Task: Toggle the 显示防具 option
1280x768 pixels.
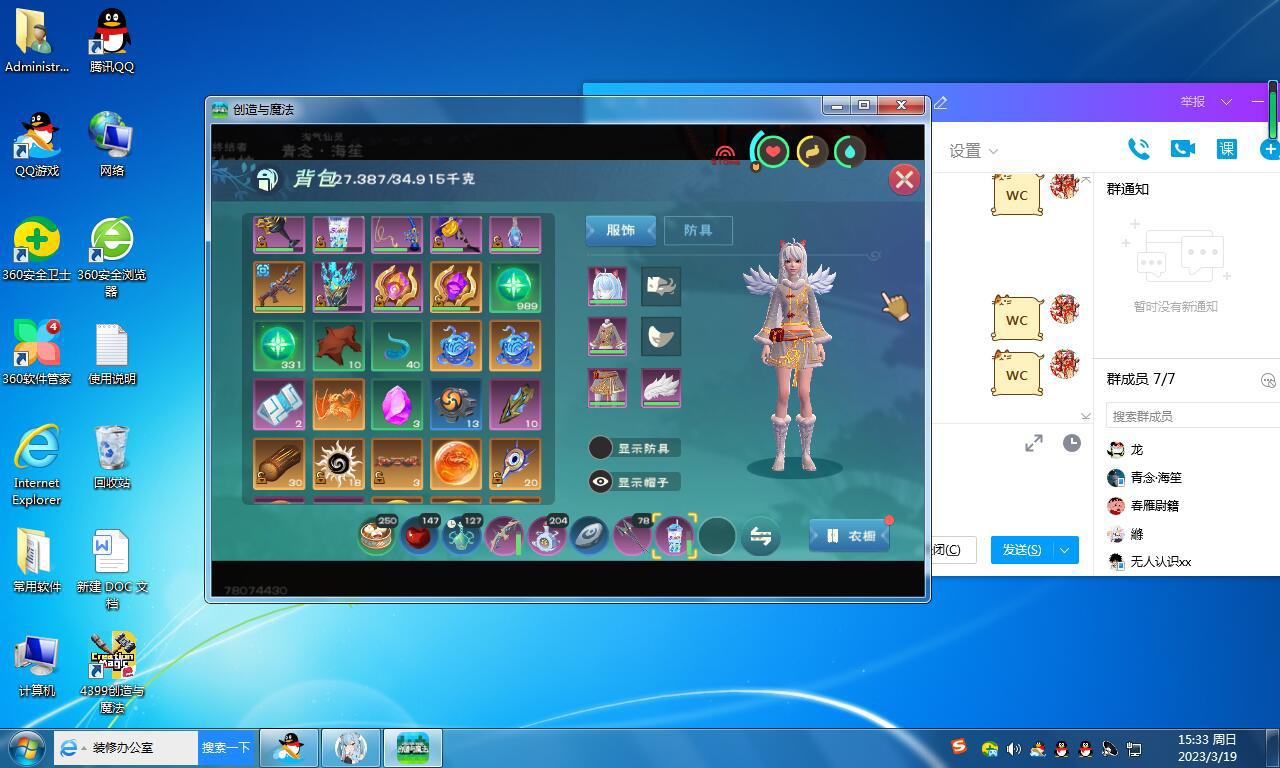Action: [x=634, y=448]
